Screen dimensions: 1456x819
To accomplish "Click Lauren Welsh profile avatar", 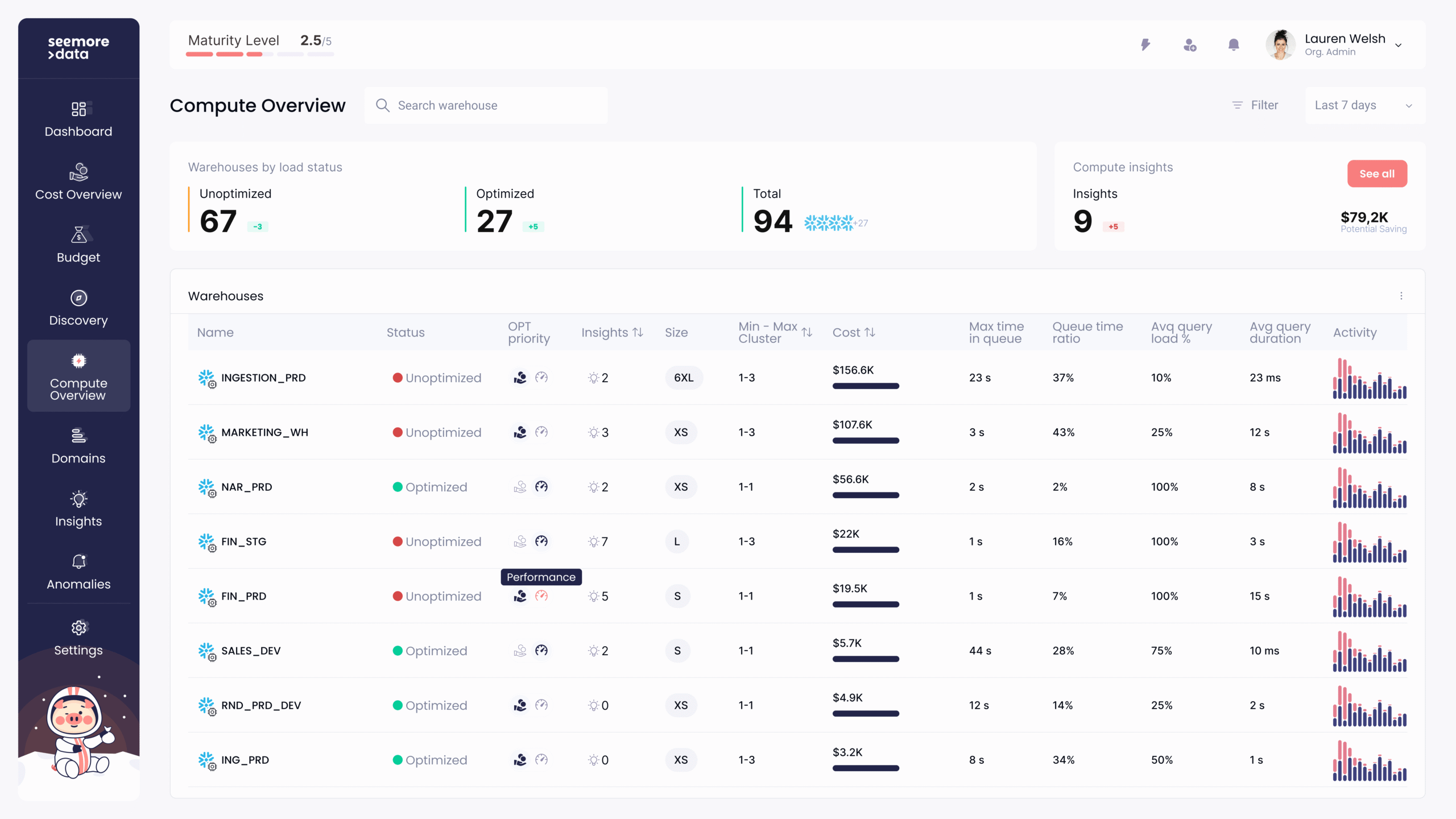I will coord(1280,44).
